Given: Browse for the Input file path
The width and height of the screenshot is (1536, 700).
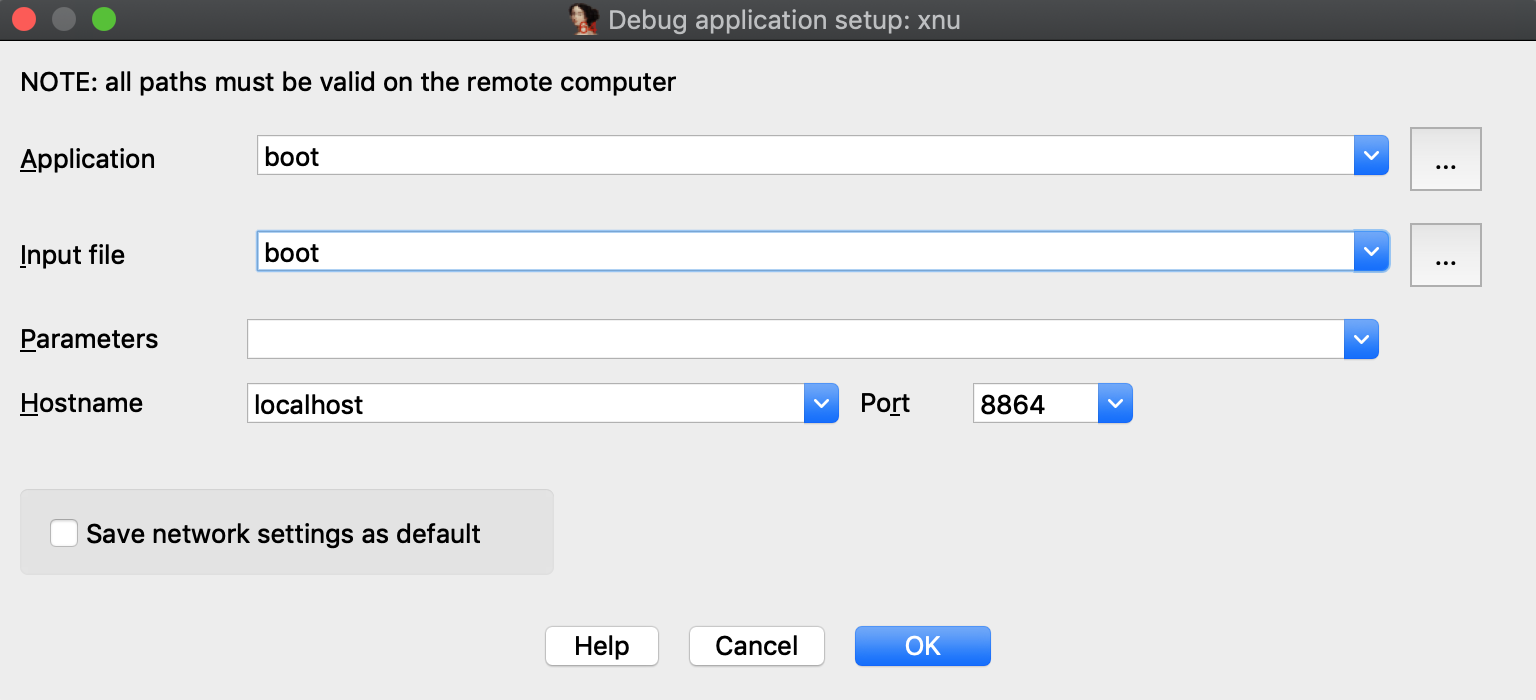Looking at the screenshot, I should tap(1445, 255).
